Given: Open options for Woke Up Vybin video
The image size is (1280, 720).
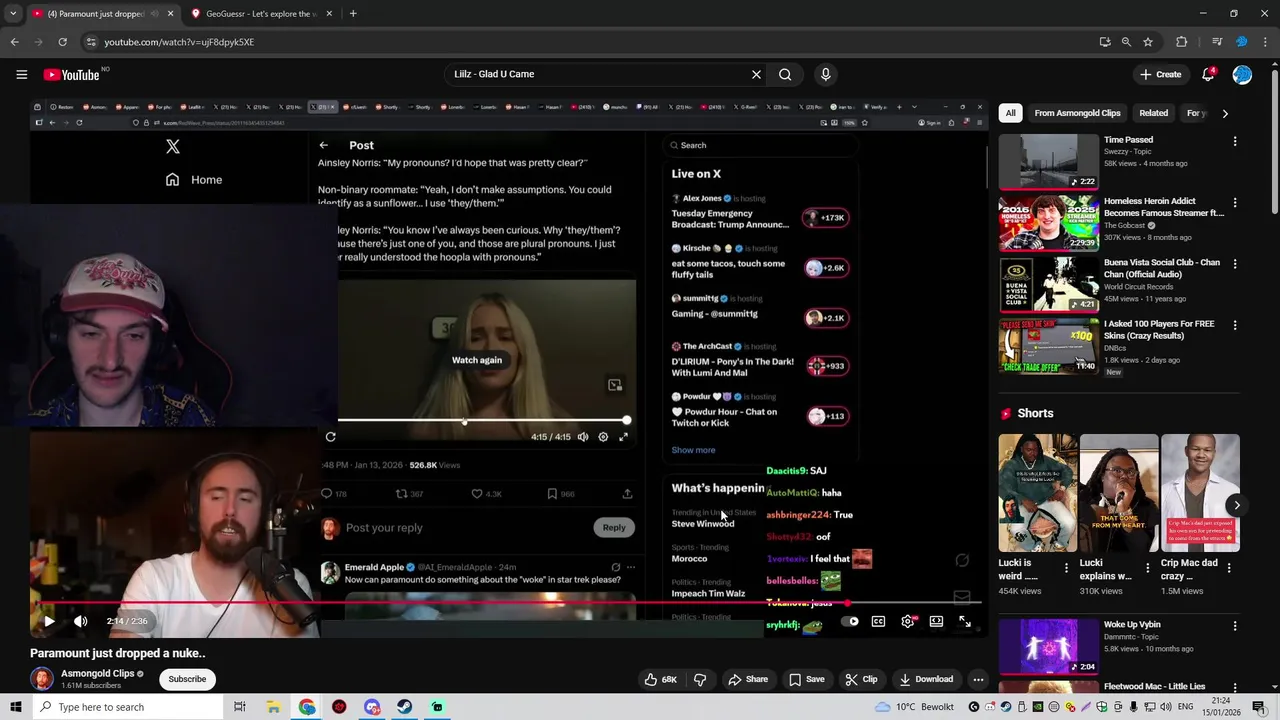Looking at the screenshot, I should pyautogui.click(x=1235, y=626).
